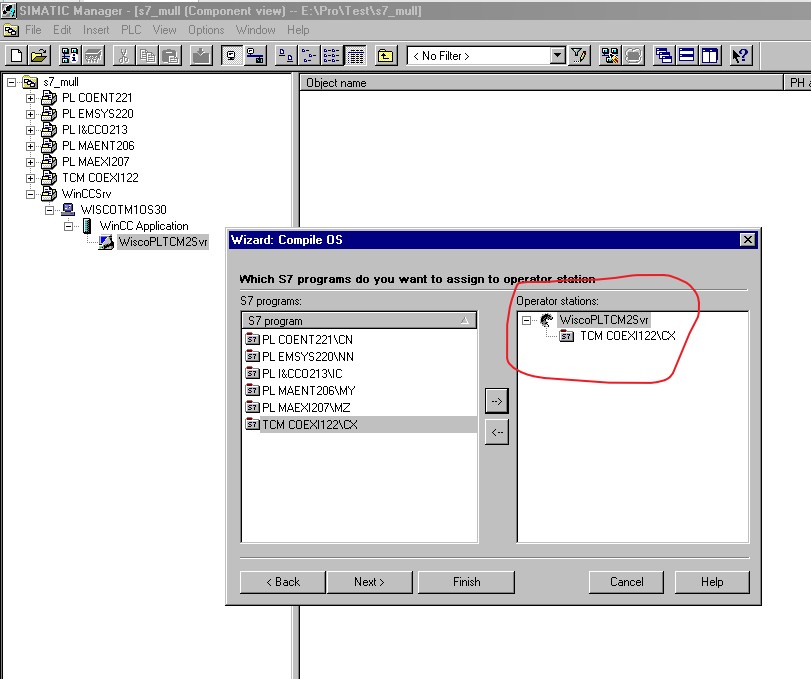The width and height of the screenshot is (811, 679).
Task: Select TCM COEXI122\CX under operator station
Action: [x=627, y=336]
